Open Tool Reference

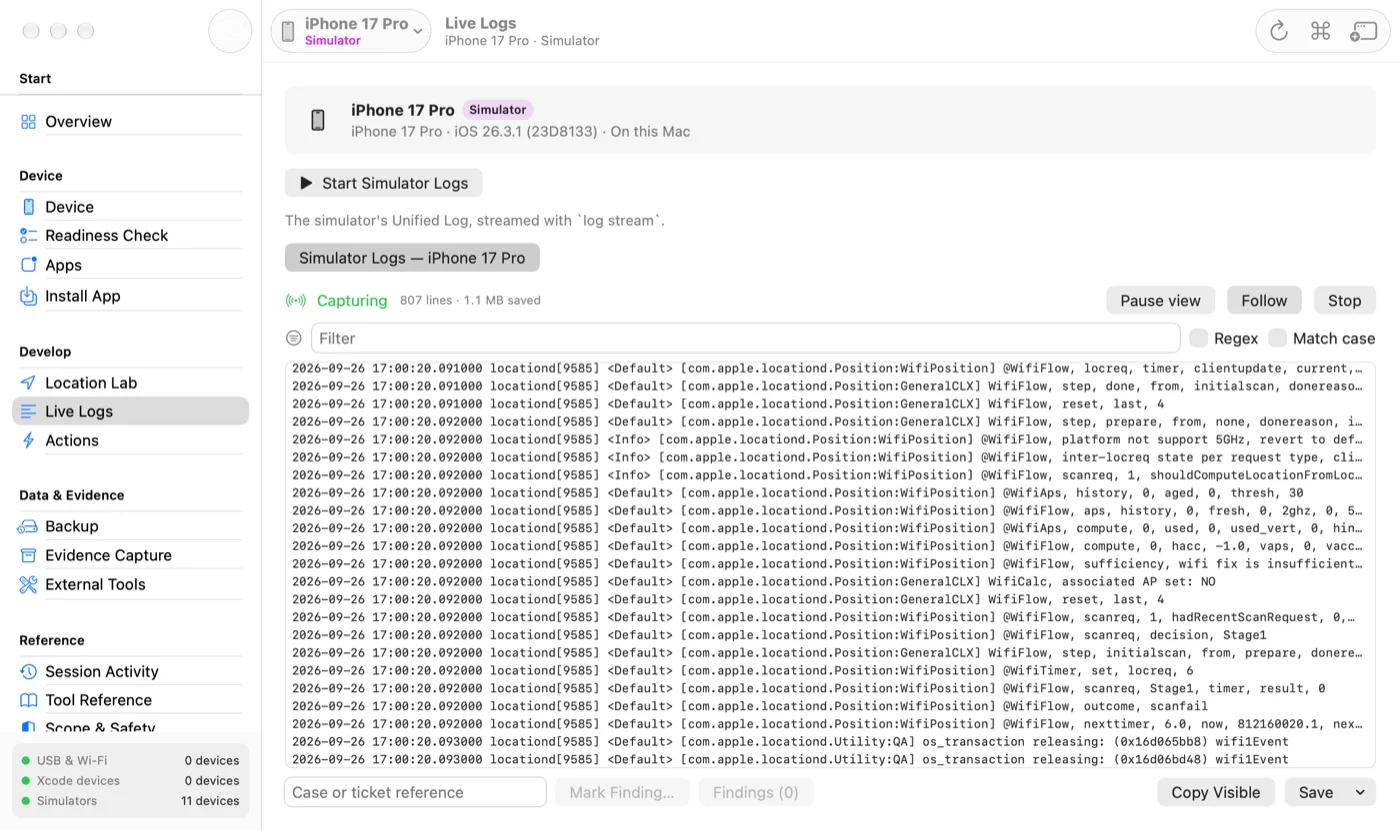[x=130, y=700]
